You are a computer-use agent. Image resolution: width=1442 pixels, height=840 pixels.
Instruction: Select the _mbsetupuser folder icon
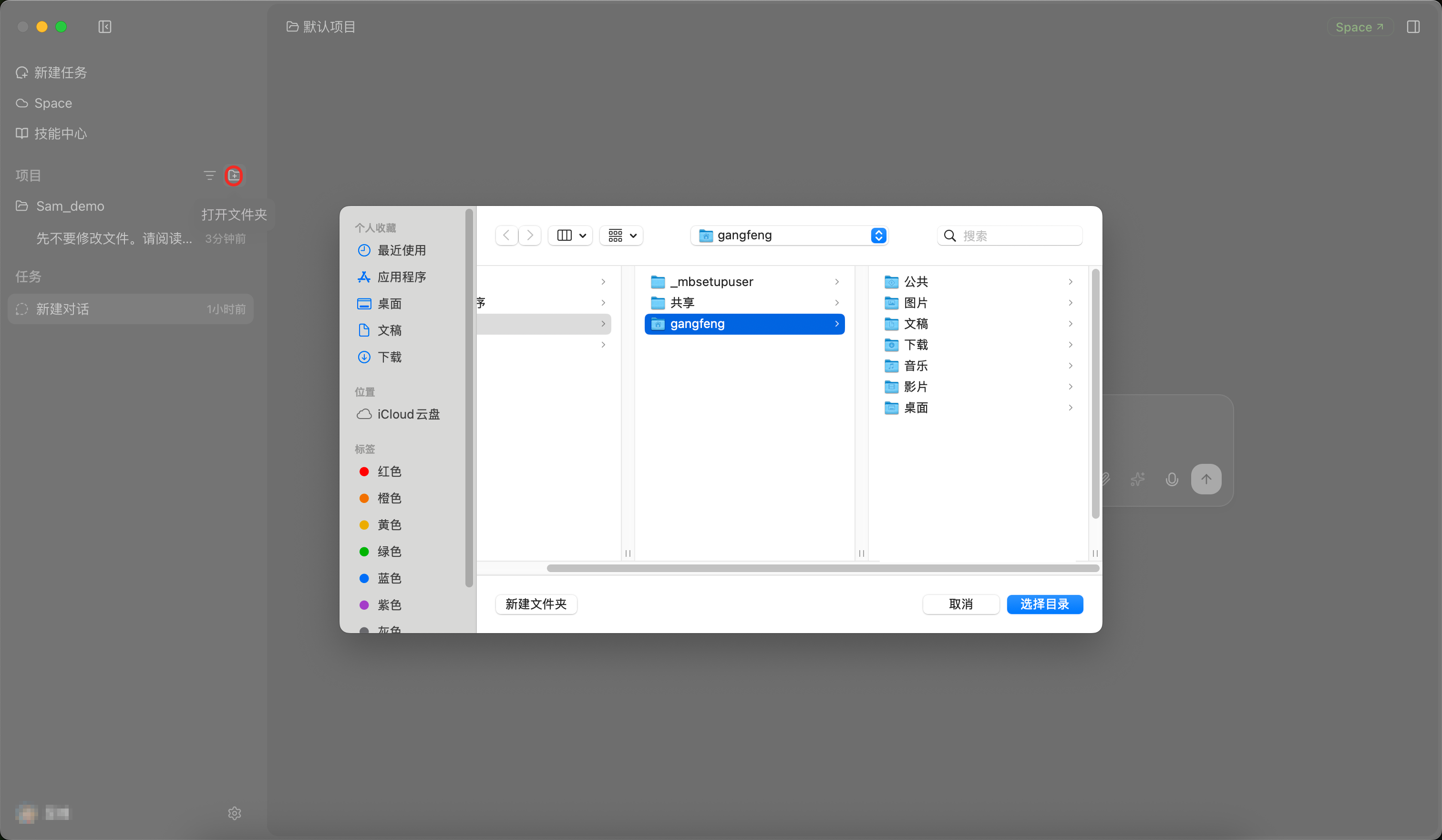pos(658,282)
